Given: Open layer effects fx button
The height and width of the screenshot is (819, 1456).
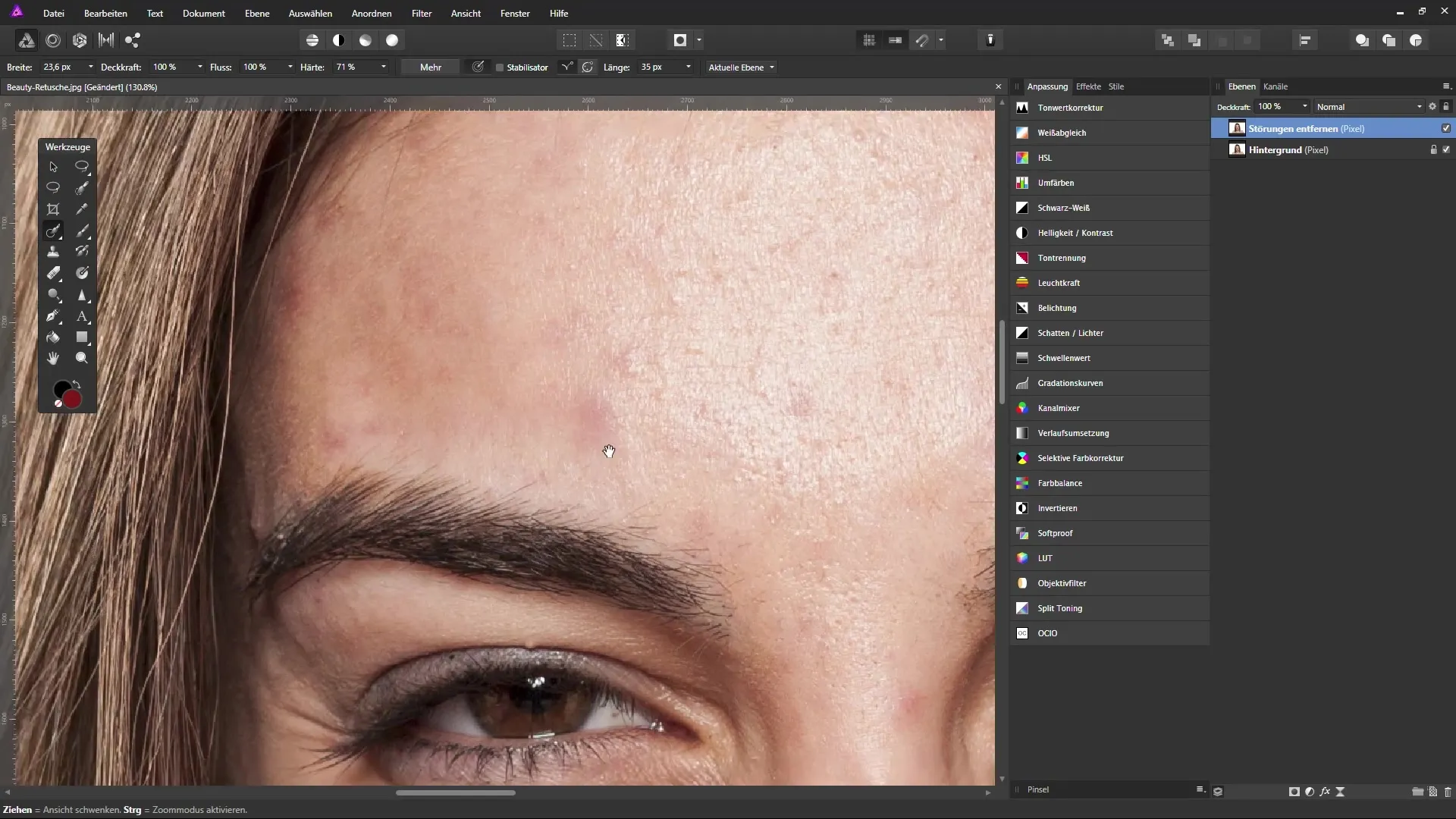Looking at the screenshot, I should [x=1325, y=791].
